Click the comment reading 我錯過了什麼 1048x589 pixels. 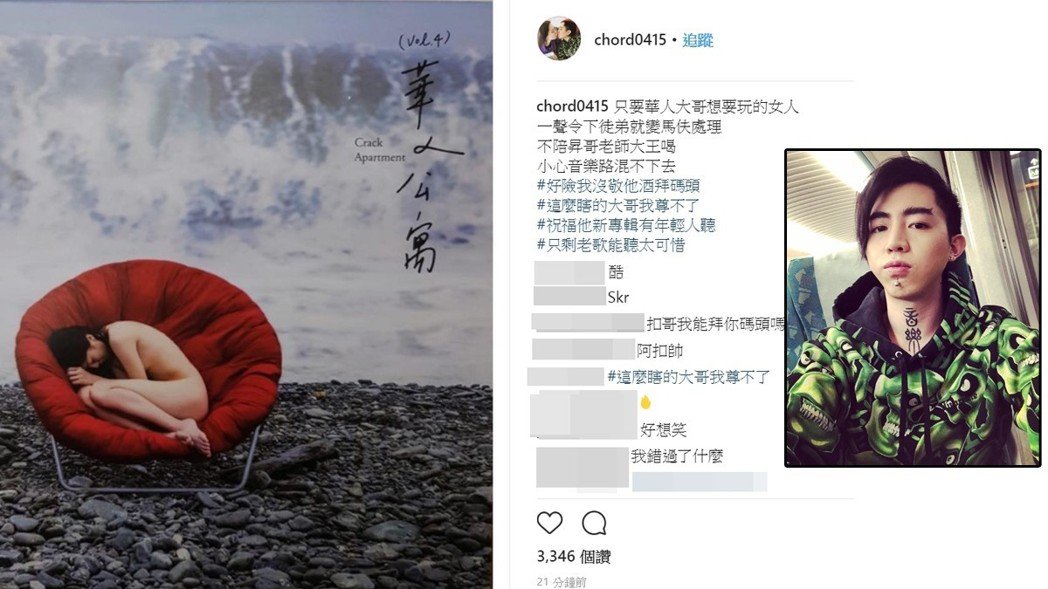(677, 457)
